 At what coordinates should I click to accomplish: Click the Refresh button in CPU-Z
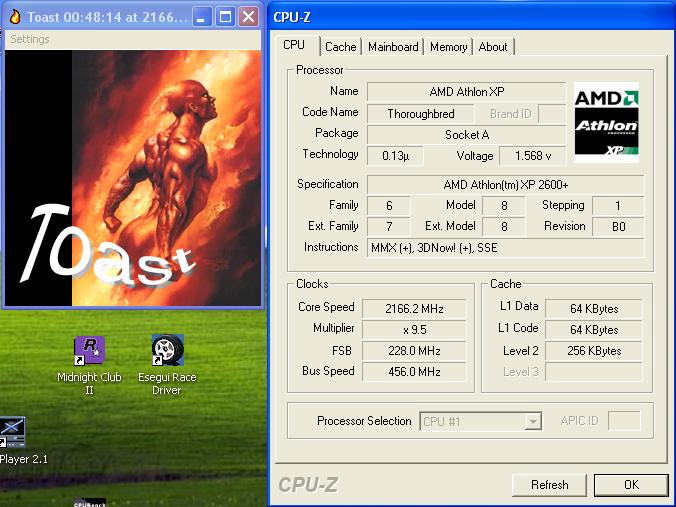point(549,485)
